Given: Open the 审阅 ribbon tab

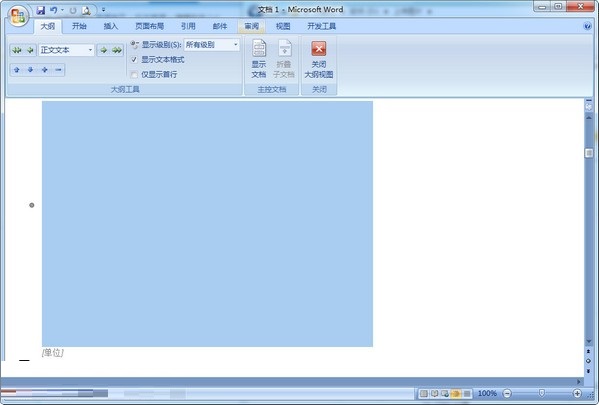Looking at the screenshot, I should [x=251, y=26].
